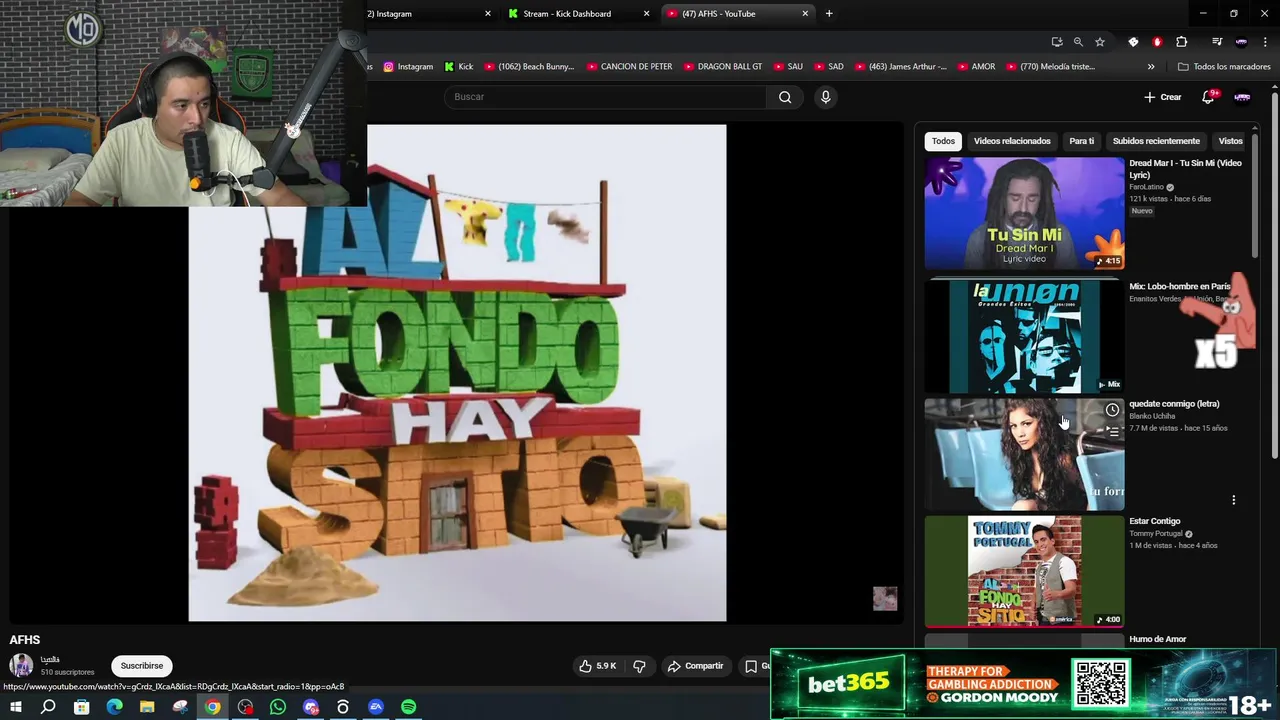This screenshot has width=1280, height=720.
Task: Click the Crear button
Action: (x=1163, y=97)
